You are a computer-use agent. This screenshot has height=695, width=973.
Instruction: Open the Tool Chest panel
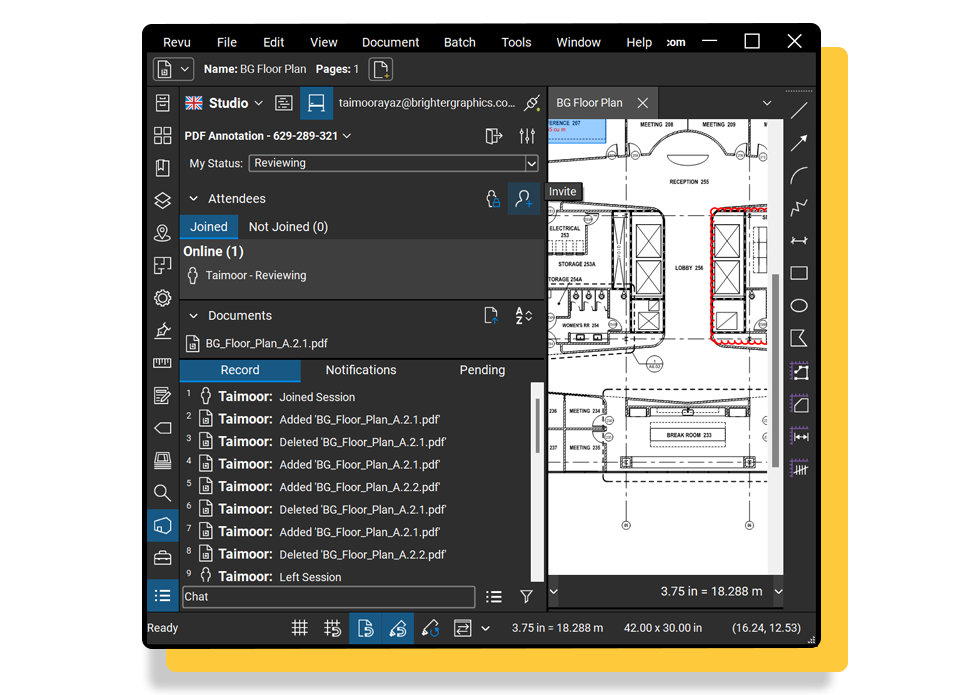[x=162, y=557]
